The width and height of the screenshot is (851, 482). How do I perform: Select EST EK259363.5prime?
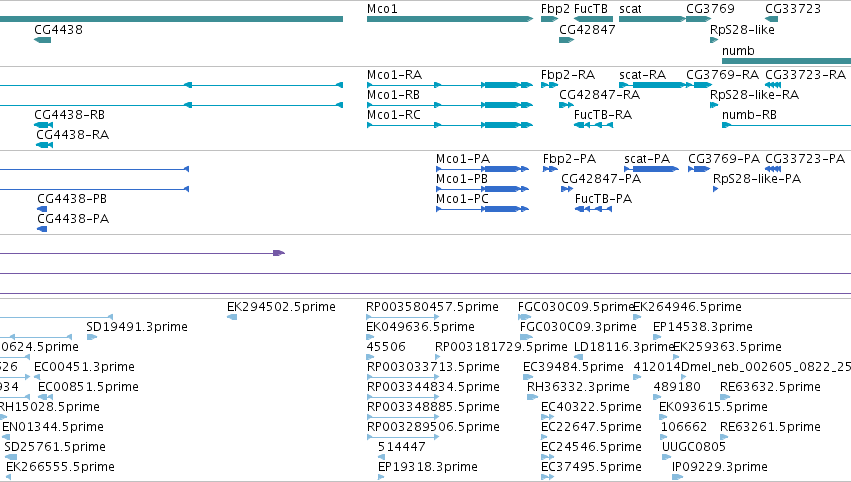click(x=727, y=347)
